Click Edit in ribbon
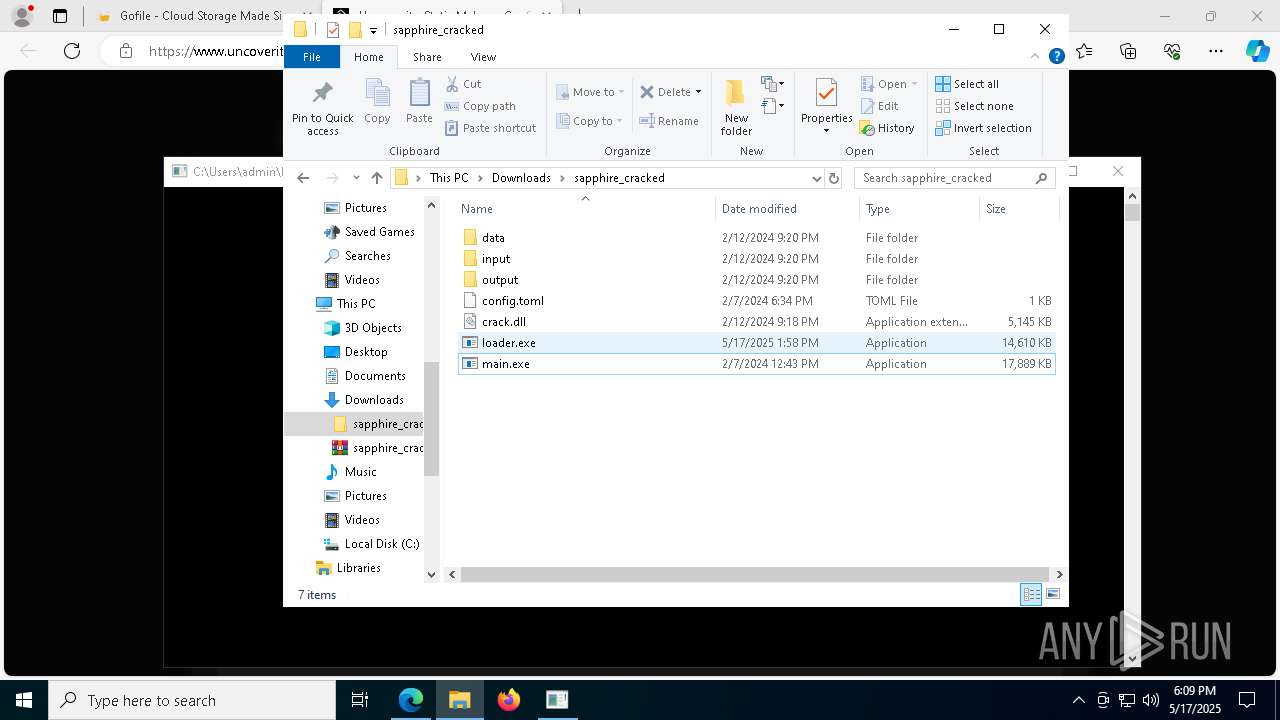 click(x=879, y=106)
